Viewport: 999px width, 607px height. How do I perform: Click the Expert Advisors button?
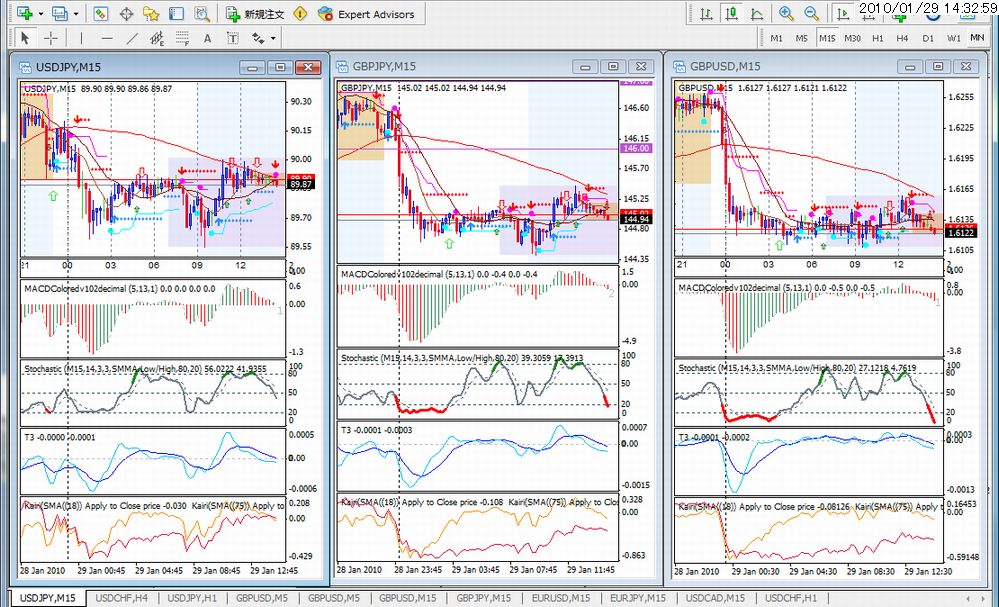click(x=366, y=14)
